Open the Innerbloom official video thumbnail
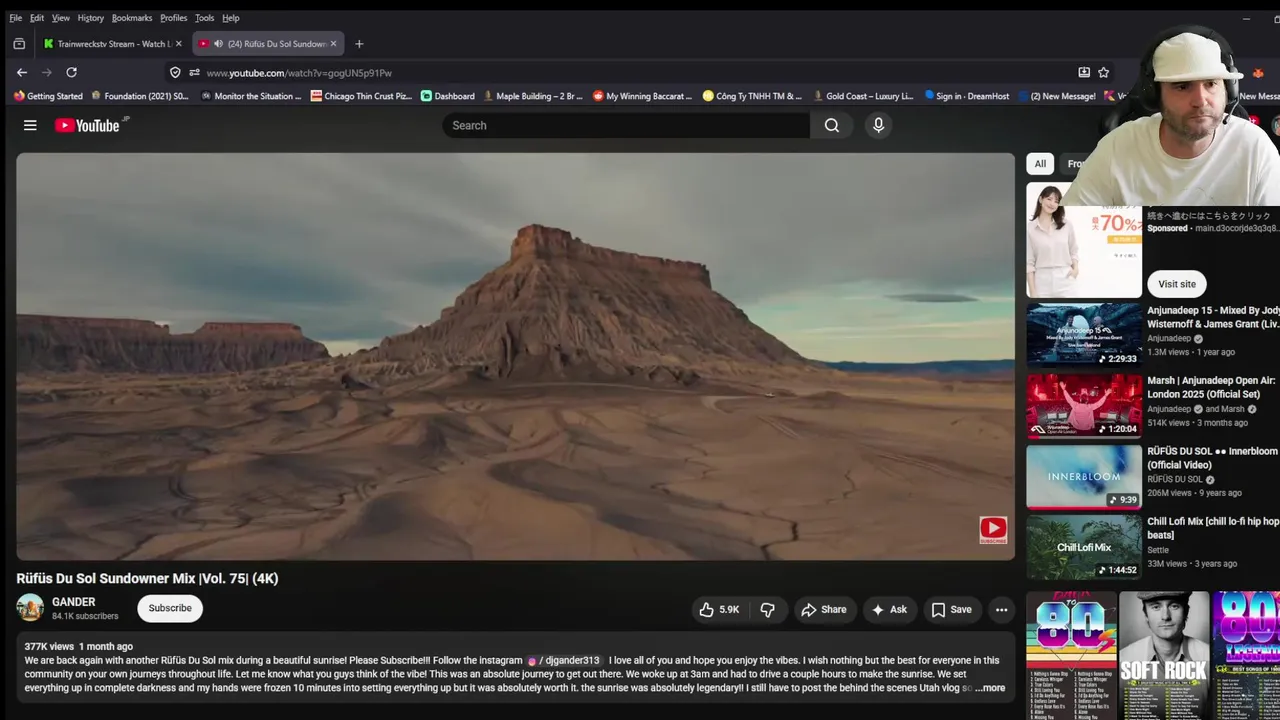 tap(1084, 476)
